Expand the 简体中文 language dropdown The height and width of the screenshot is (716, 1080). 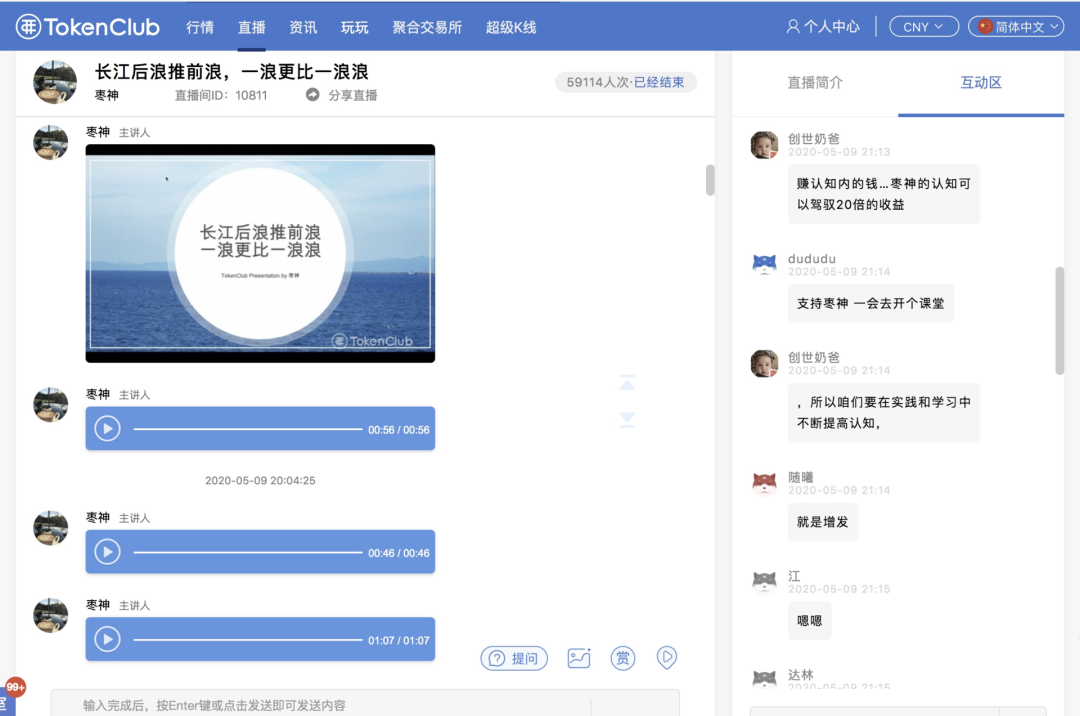(1016, 27)
